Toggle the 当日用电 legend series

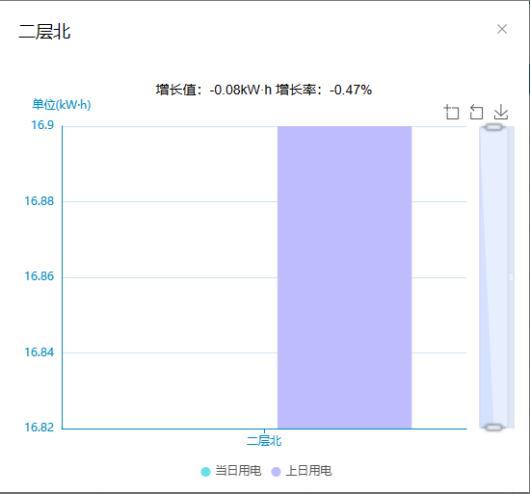click(231, 471)
